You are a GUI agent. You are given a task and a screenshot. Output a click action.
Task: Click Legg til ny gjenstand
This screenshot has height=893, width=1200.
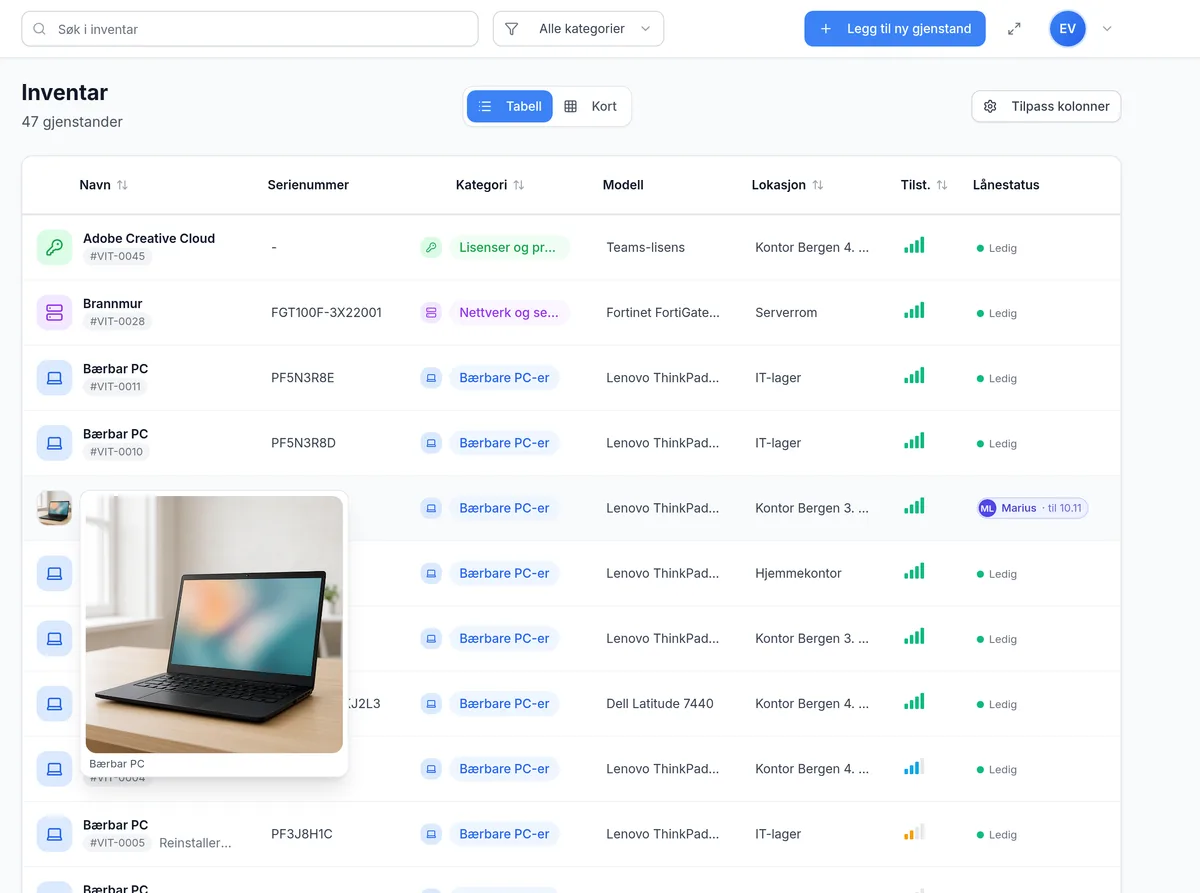pyautogui.click(x=895, y=29)
